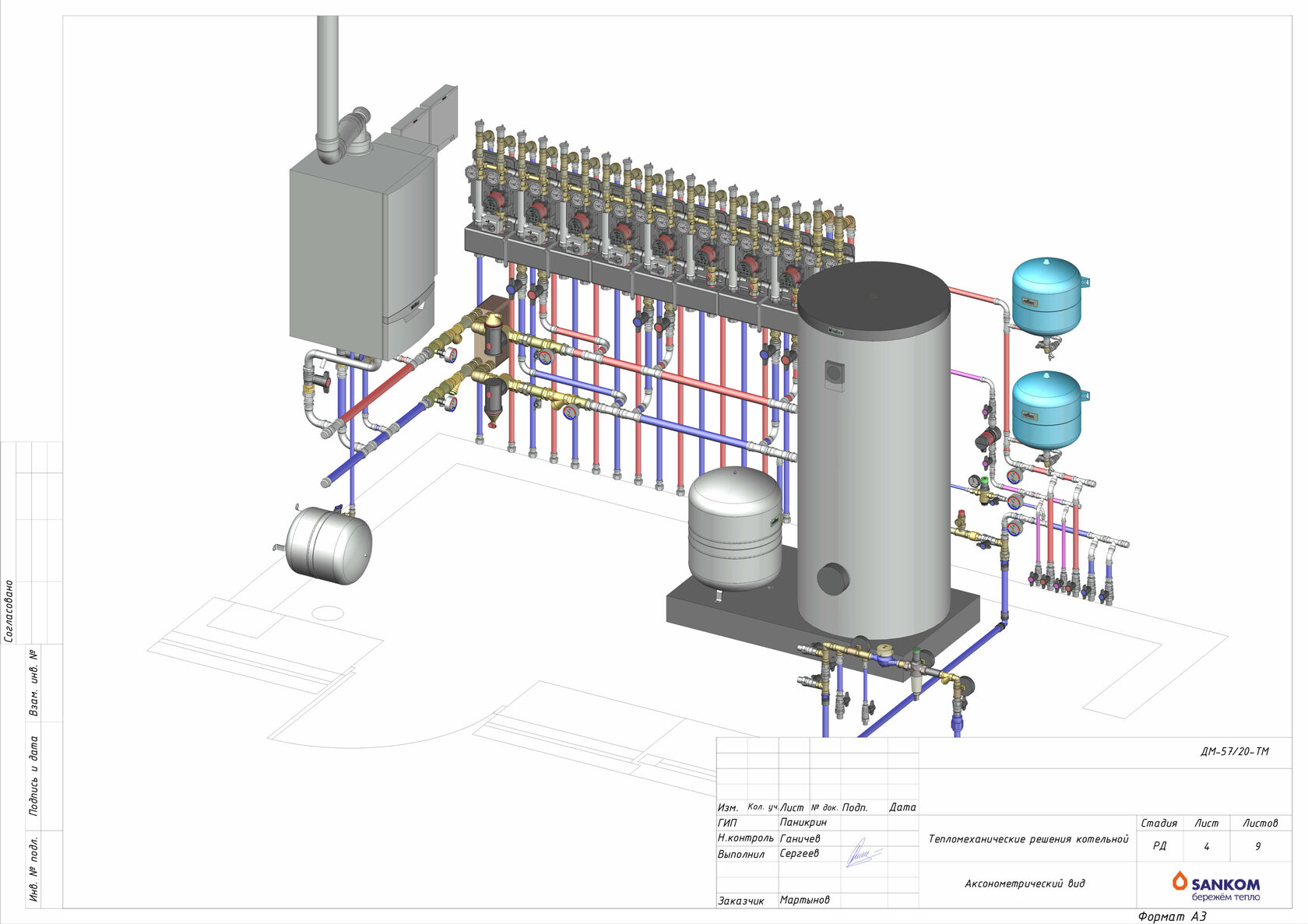Image resolution: width=1308 pixels, height=924 pixels.
Task: Click the 'Стадия' column header
Action: tap(1159, 823)
